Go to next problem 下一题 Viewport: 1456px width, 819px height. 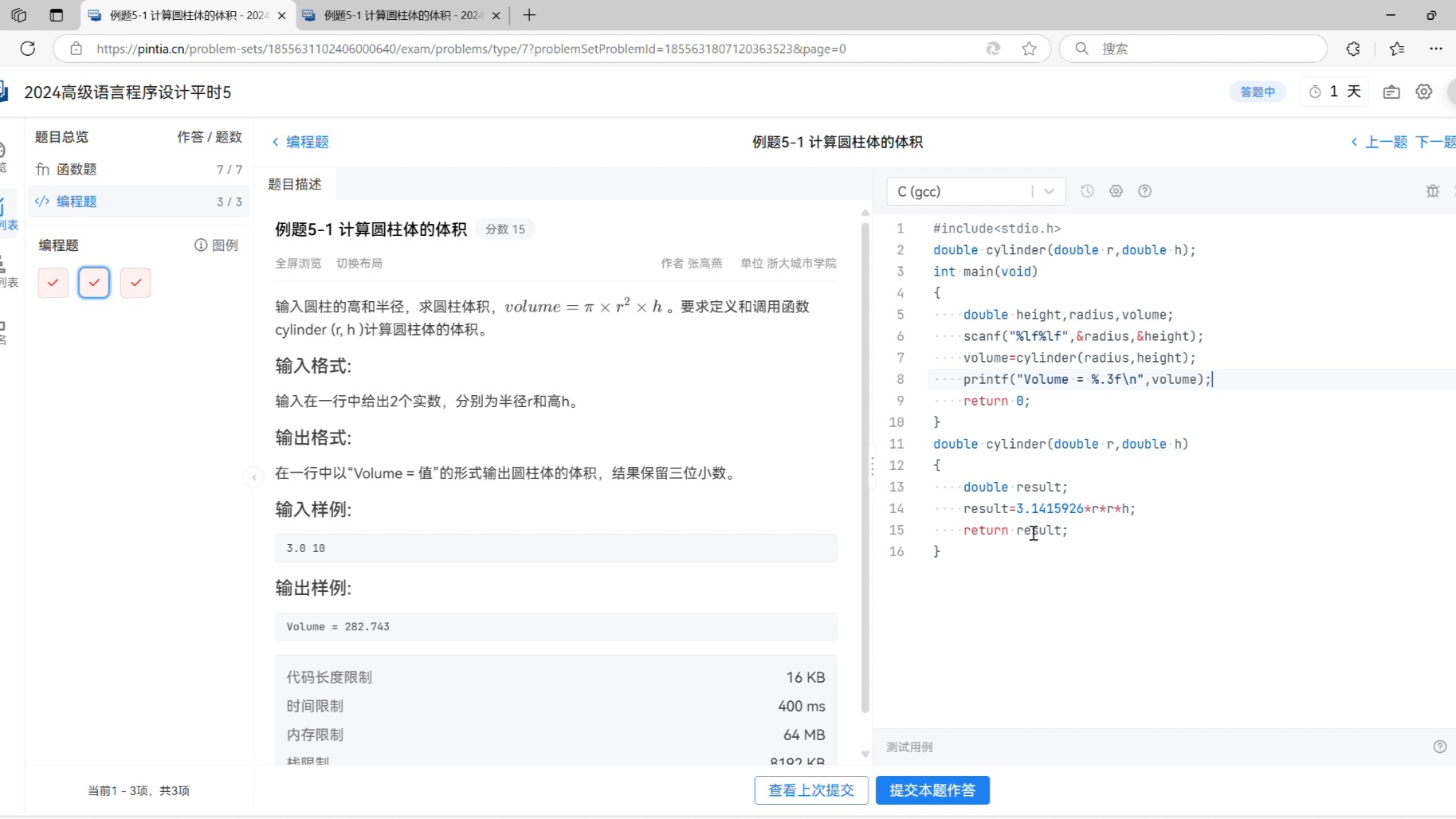tap(1435, 142)
